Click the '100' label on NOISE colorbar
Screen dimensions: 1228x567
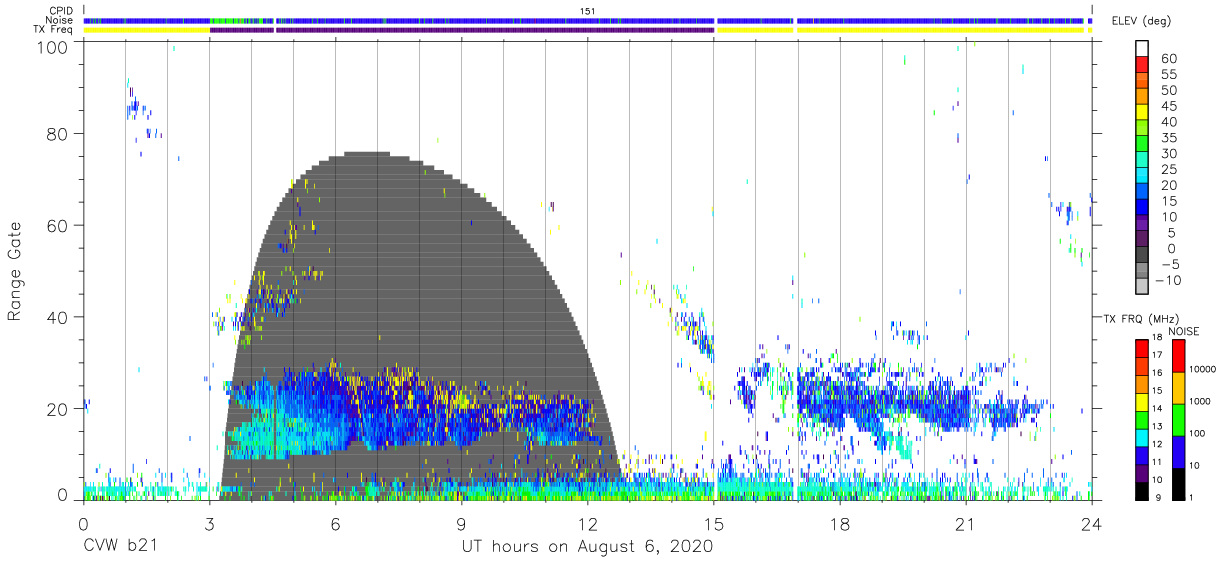point(1199,434)
